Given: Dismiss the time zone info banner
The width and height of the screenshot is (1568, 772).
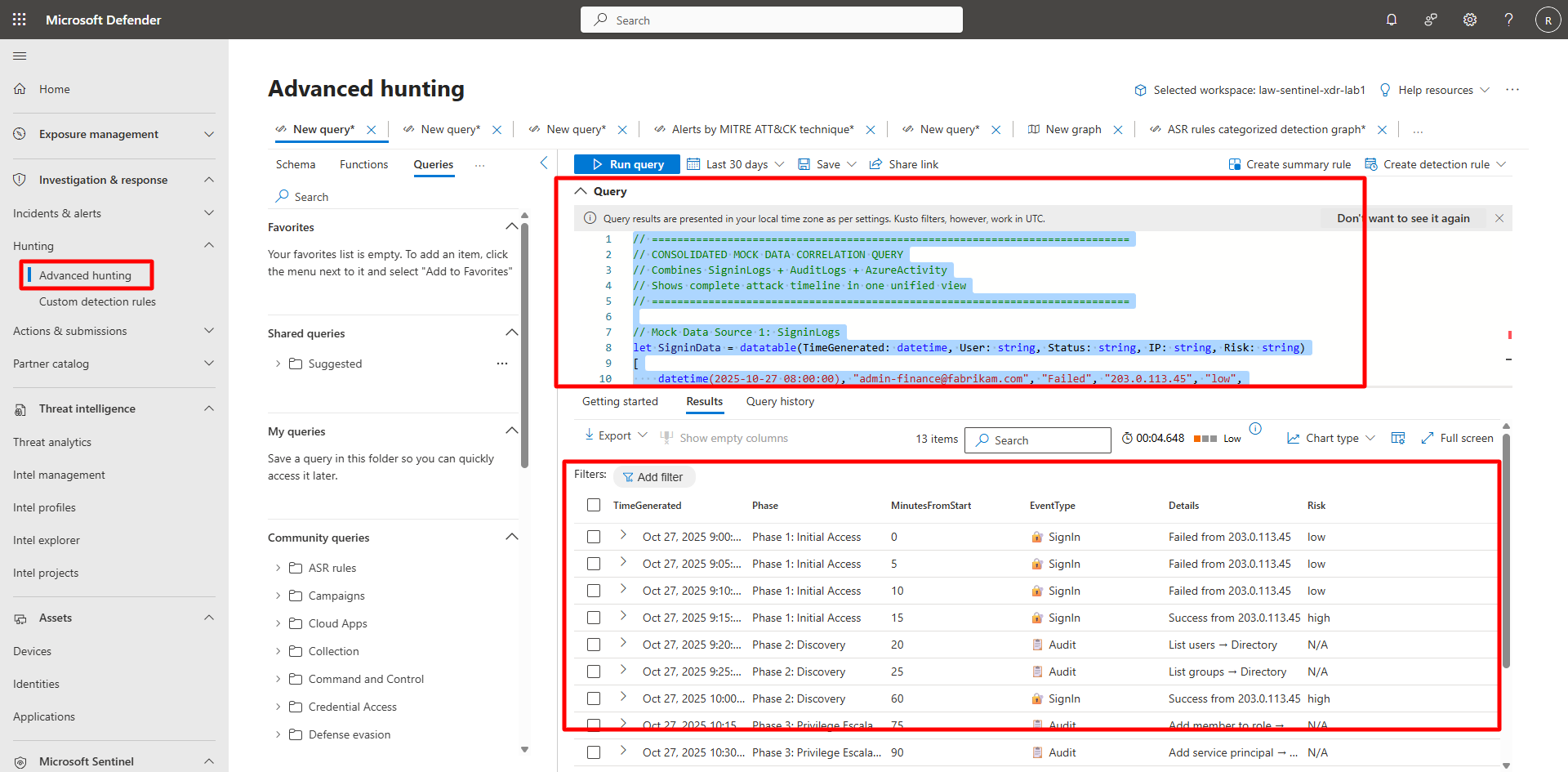Looking at the screenshot, I should (1499, 218).
